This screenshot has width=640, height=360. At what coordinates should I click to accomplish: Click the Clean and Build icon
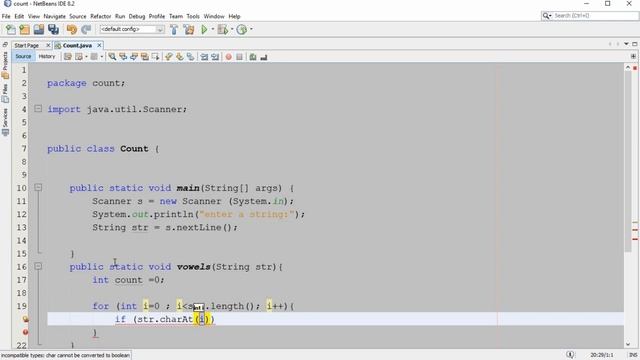(189, 29)
